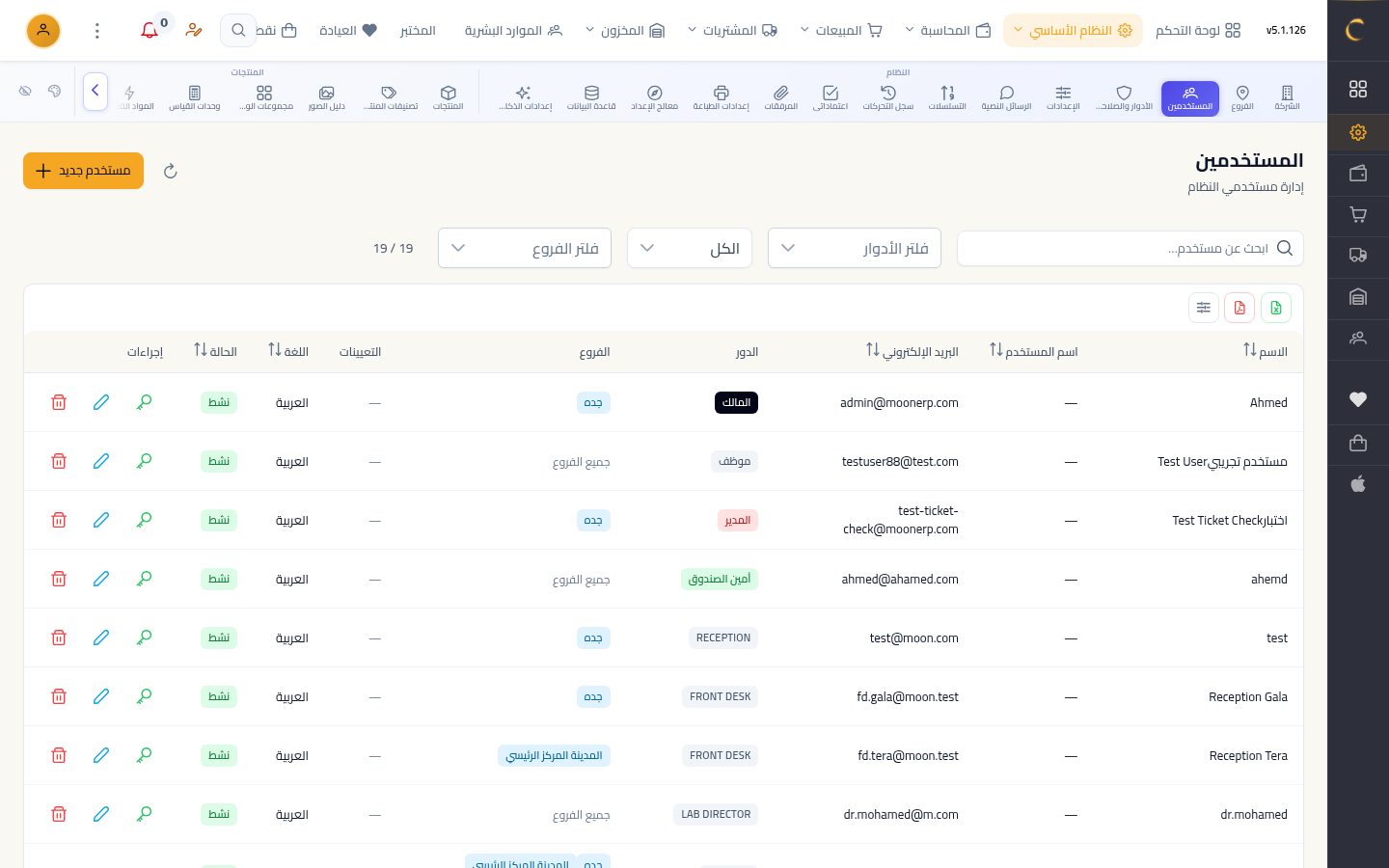Edit the Reception Gala user
This screenshot has width=1389, height=868.
(101, 696)
